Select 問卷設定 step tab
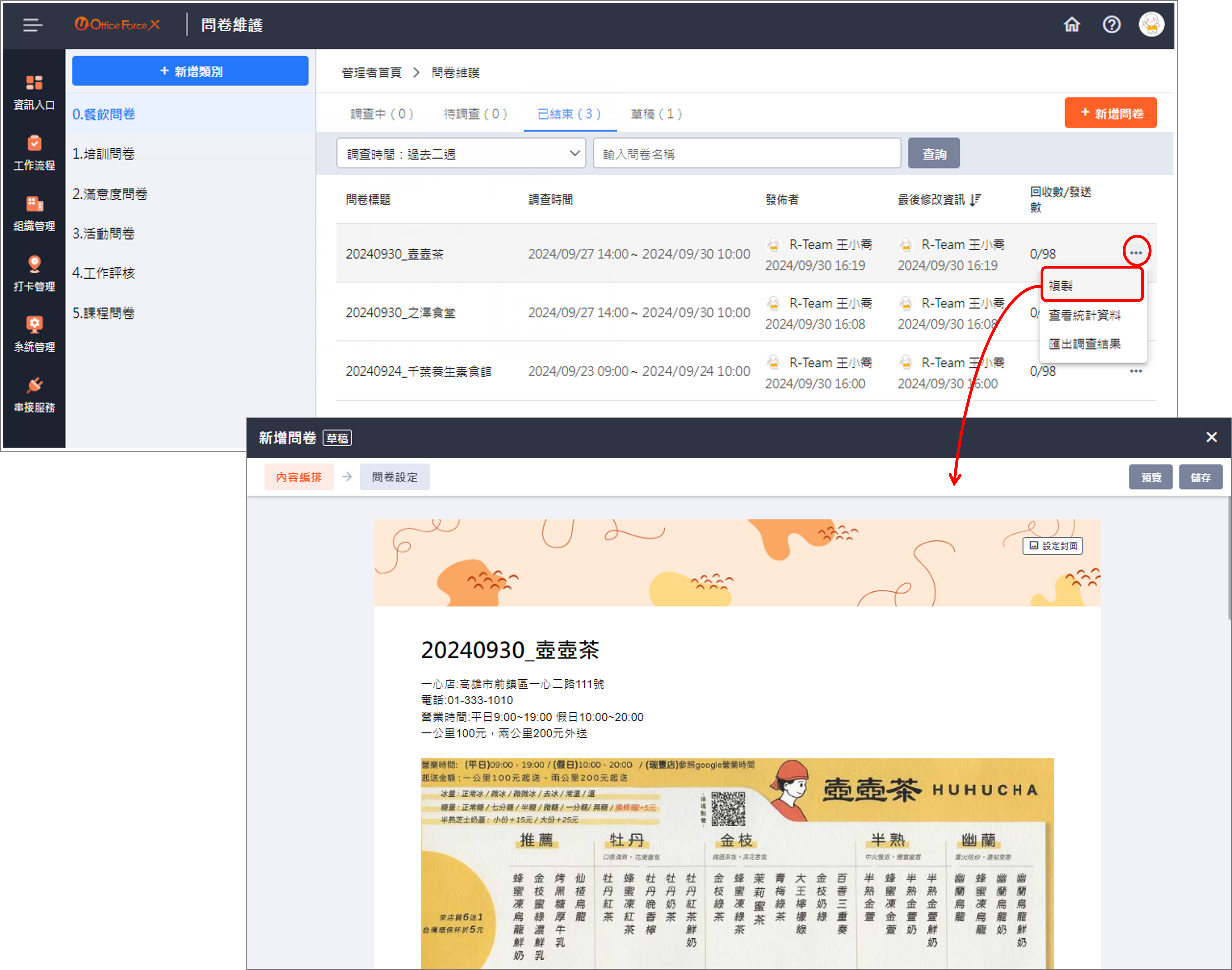 point(395,477)
